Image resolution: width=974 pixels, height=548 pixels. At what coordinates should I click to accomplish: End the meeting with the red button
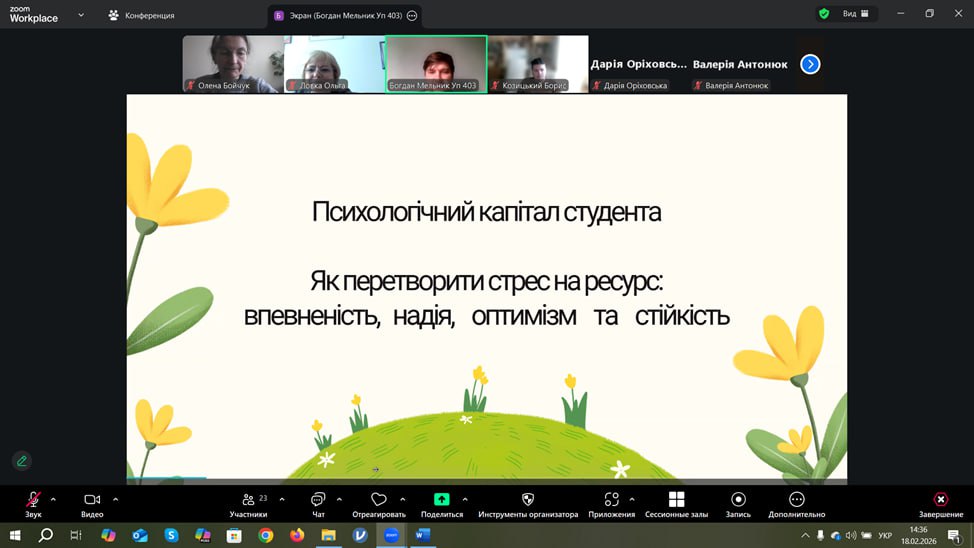[940, 499]
